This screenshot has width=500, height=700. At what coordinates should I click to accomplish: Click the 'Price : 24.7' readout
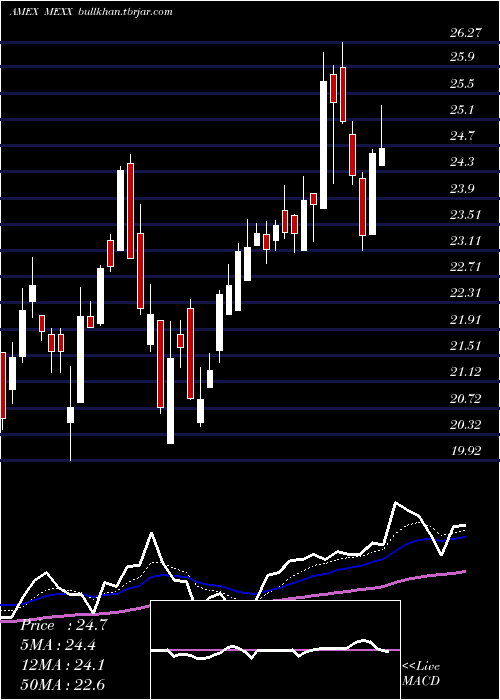point(64,625)
